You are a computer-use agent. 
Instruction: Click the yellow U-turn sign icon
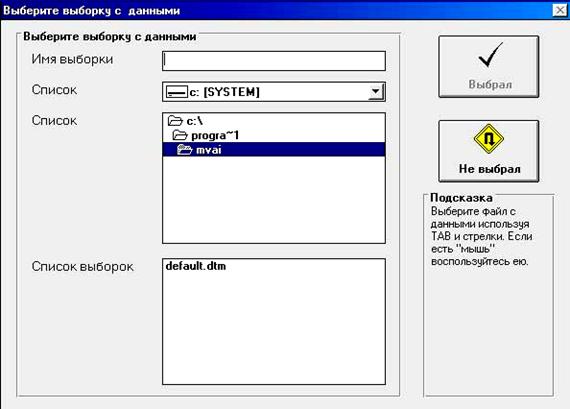(489, 139)
